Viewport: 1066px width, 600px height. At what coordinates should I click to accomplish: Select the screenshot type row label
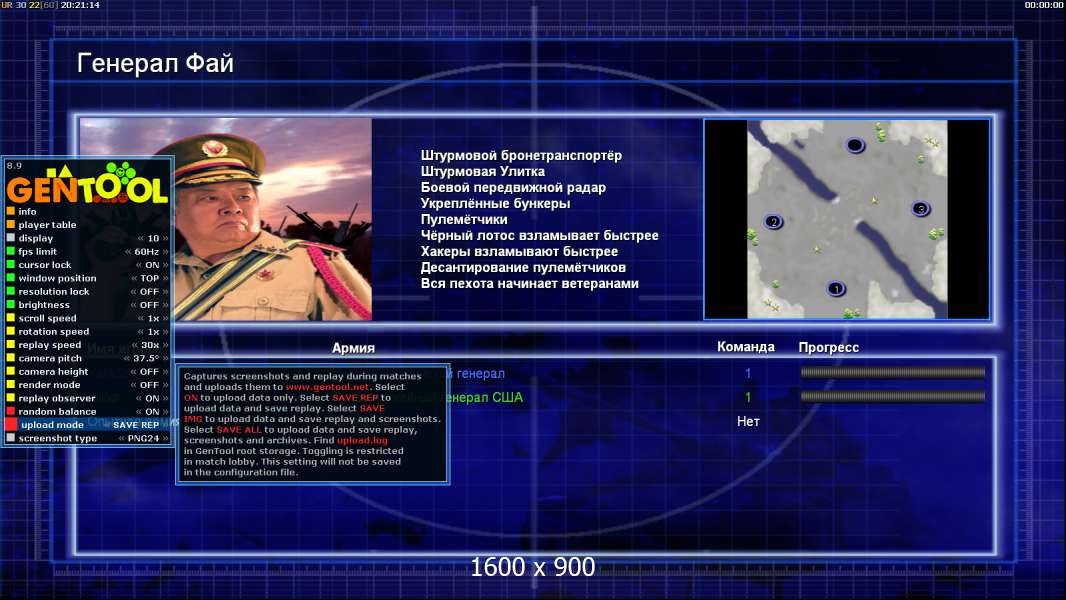point(58,438)
